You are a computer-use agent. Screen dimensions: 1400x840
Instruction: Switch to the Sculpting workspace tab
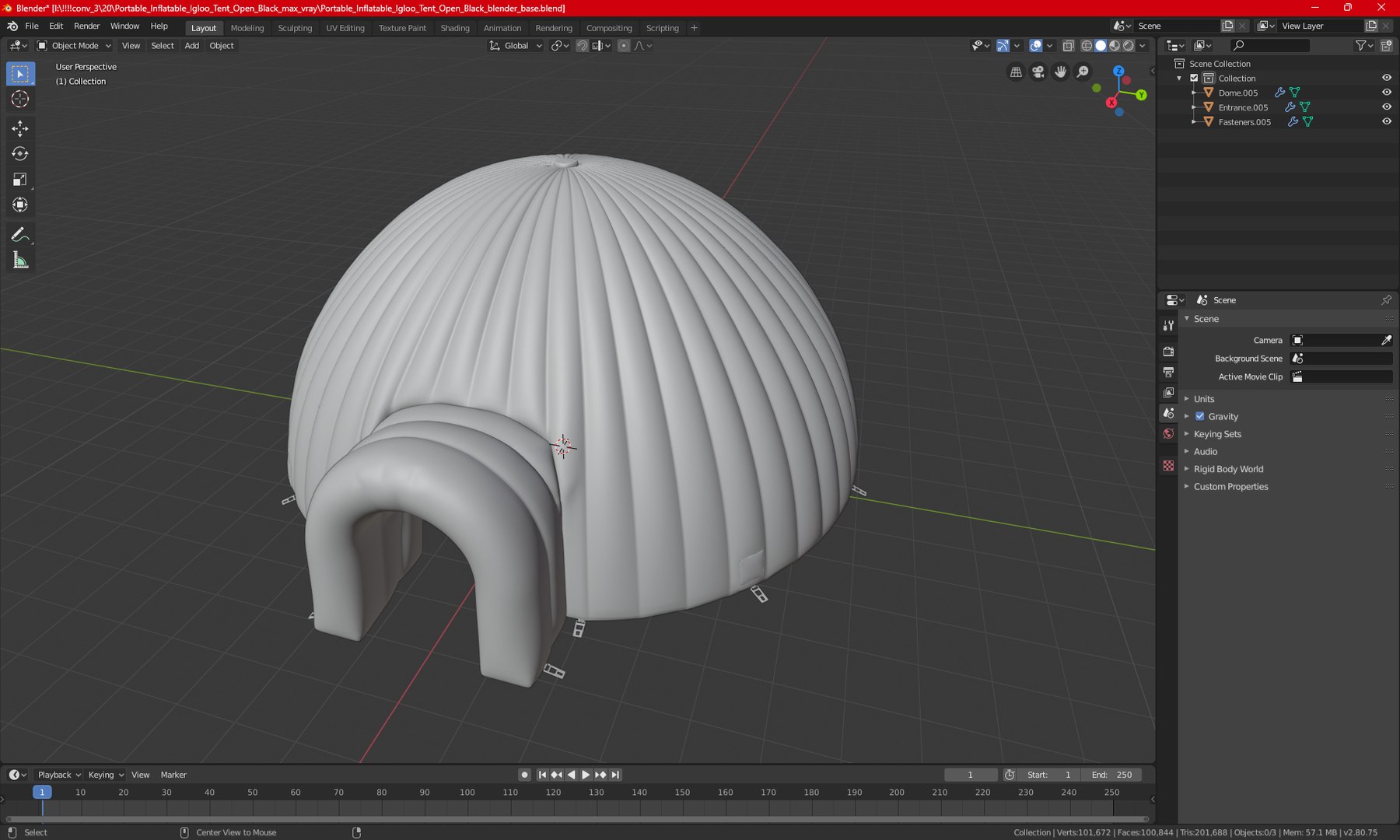click(295, 28)
